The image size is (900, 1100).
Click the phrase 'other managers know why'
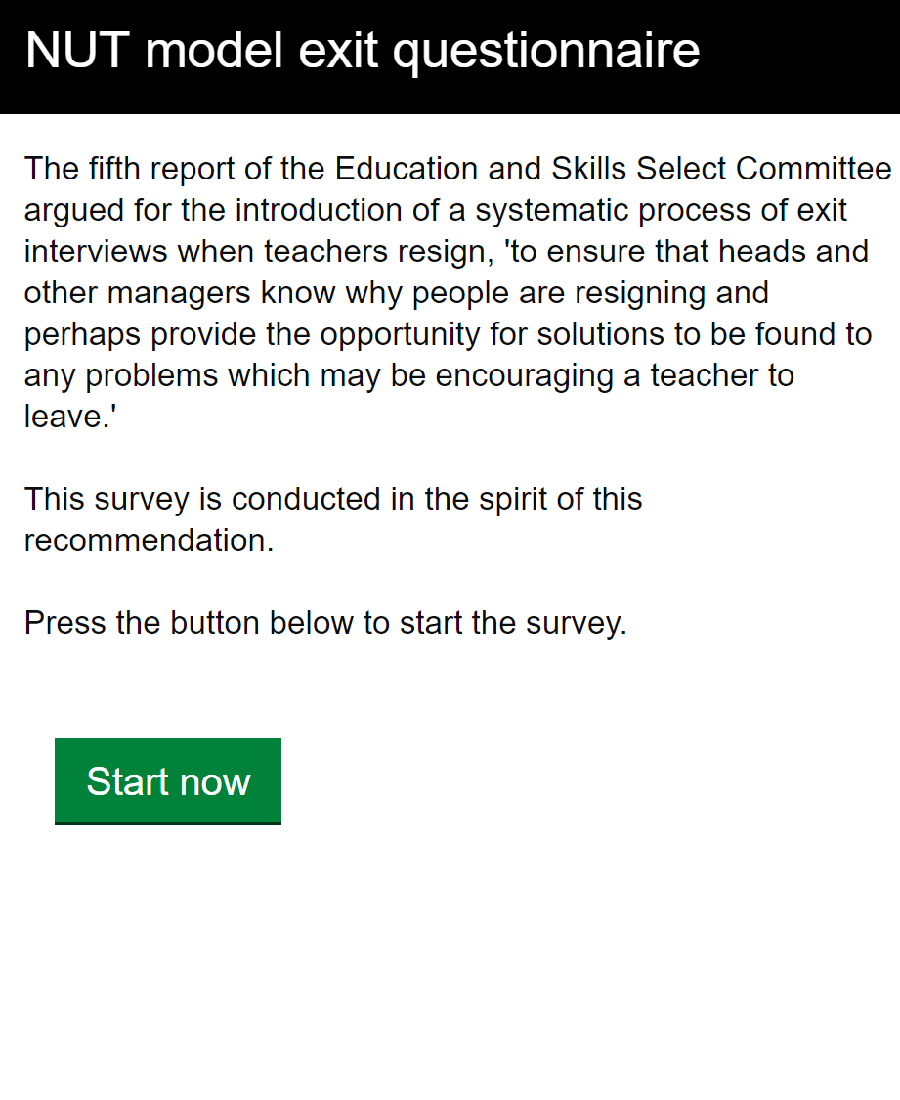(x=213, y=293)
